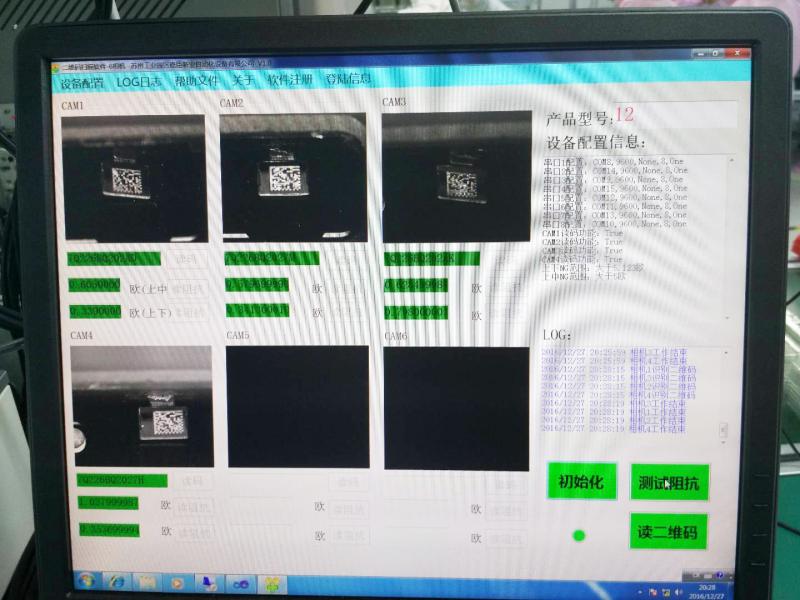Click the green active app taskbar icon
The height and width of the screenshot is (600, 800).
(272, 584)
